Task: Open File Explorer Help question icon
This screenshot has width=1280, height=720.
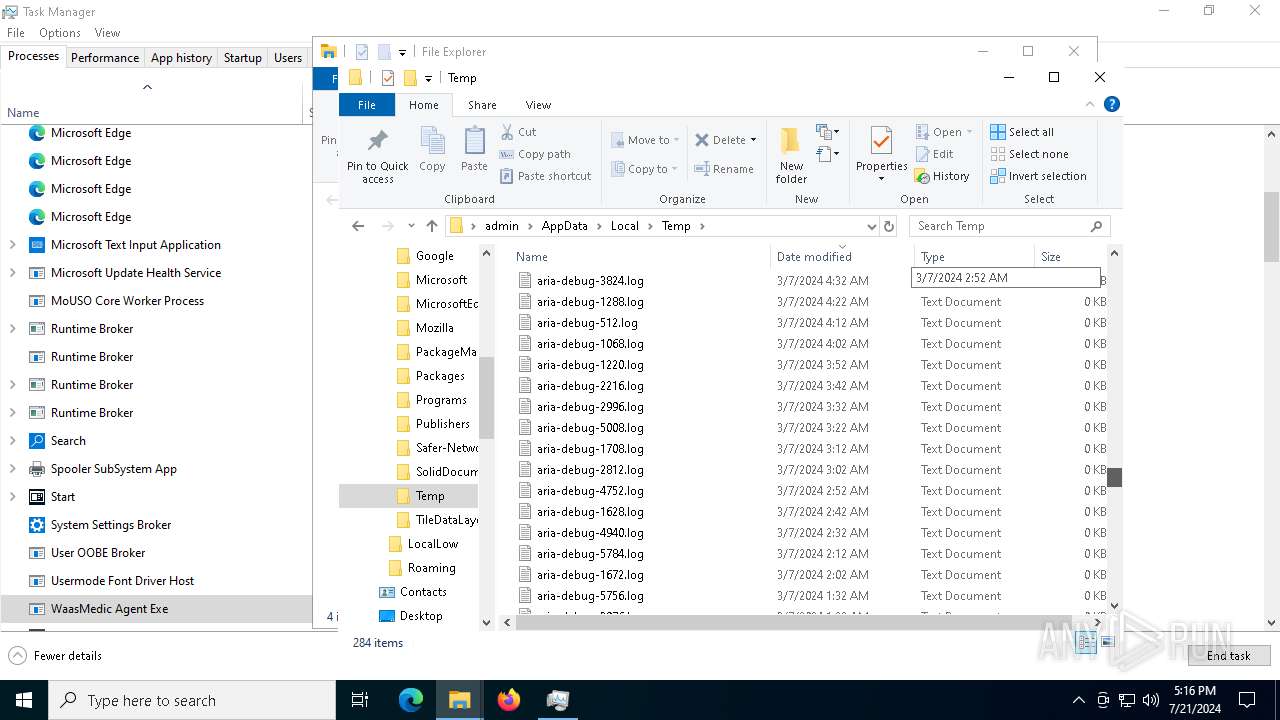Action: click(1111, 104)
